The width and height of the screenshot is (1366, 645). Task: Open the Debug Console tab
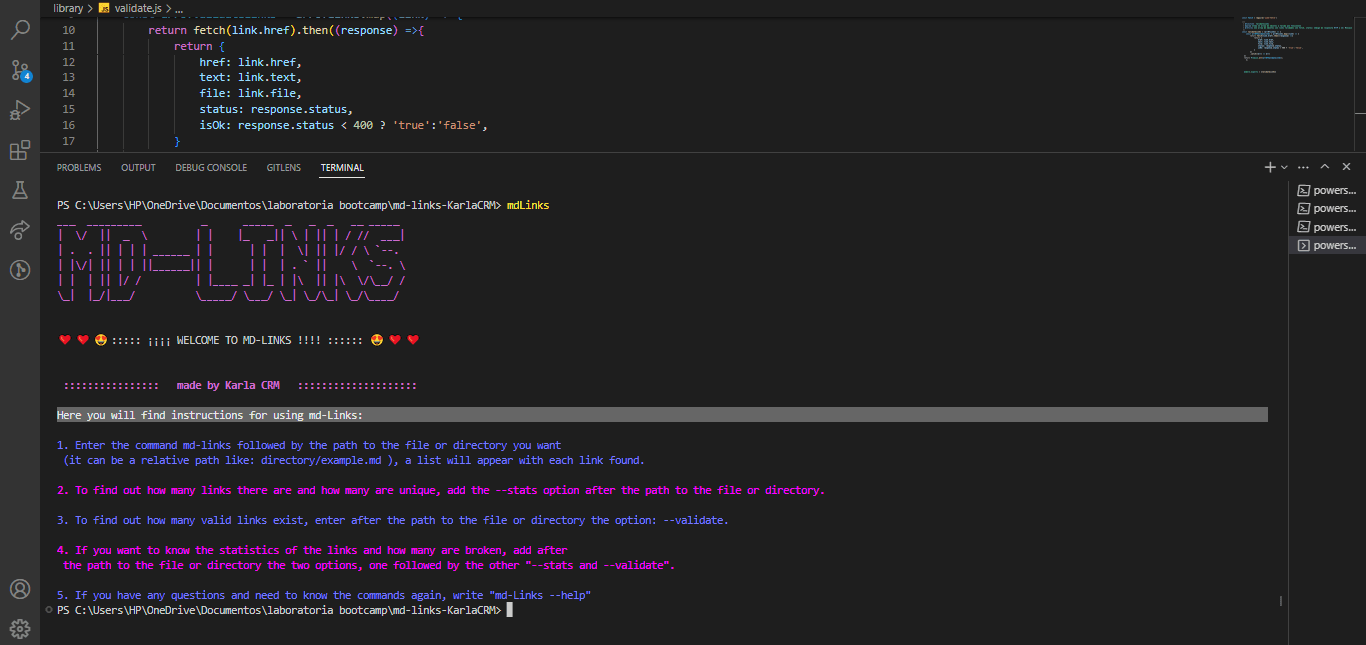point(211,168)
